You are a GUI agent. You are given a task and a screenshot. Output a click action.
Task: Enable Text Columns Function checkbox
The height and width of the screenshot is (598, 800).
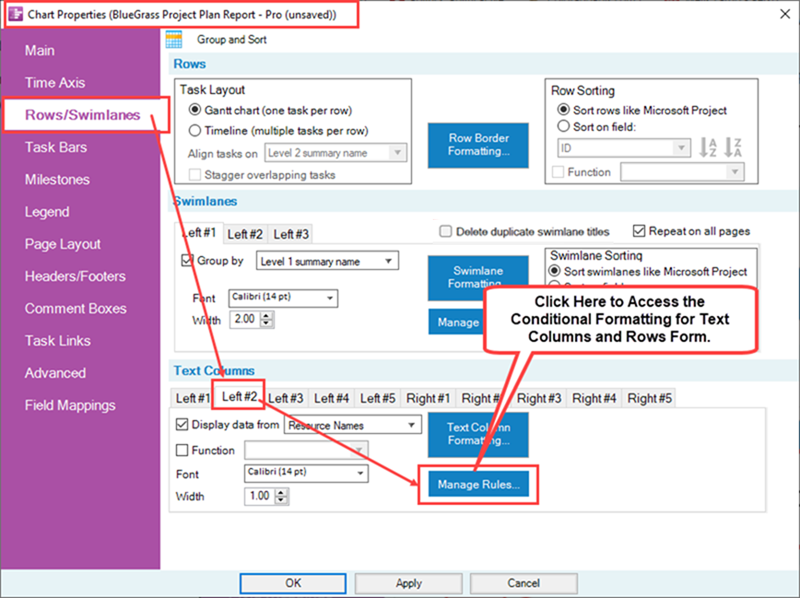(x=182, y=450)
